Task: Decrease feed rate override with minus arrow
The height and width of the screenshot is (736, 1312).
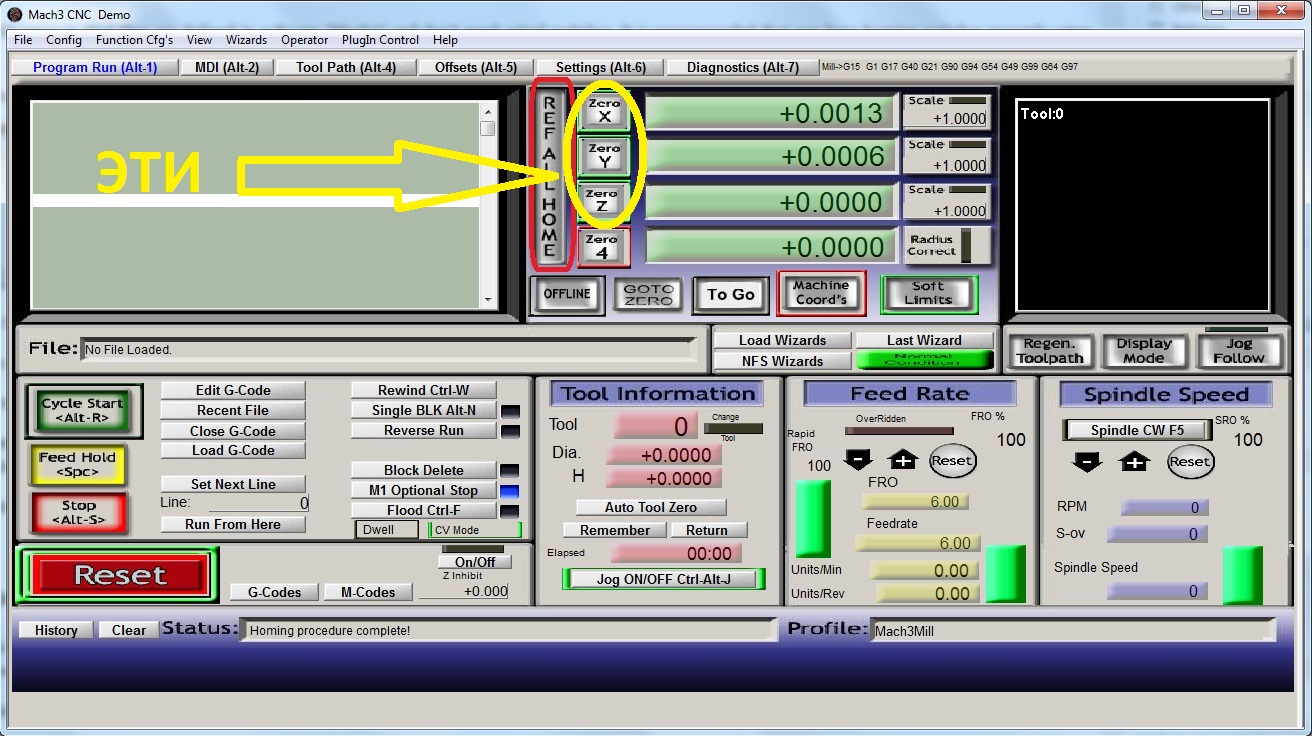Action: (x=858, y=460)
